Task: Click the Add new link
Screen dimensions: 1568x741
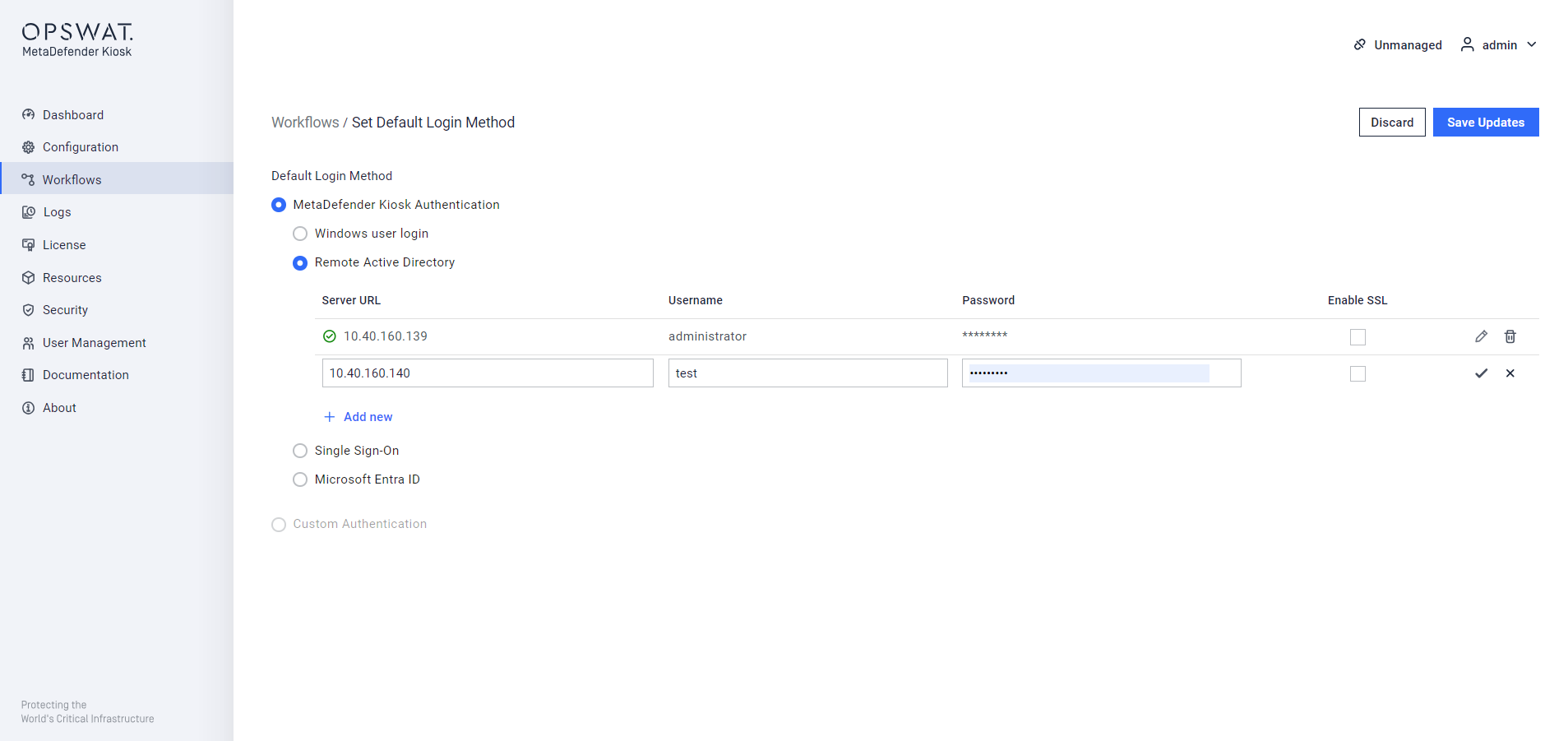Action: [x=368, y=417]
